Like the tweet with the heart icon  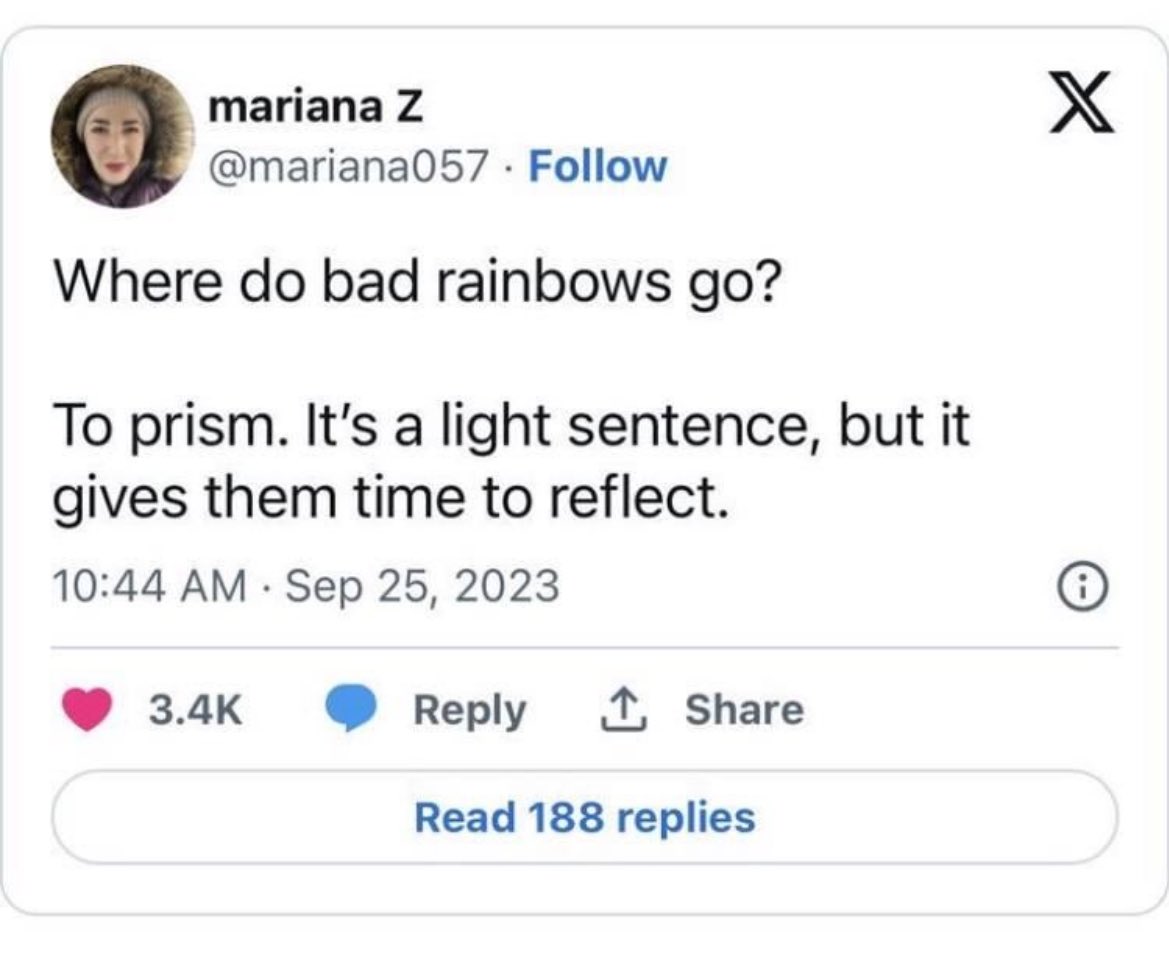[x=88, y=711]
